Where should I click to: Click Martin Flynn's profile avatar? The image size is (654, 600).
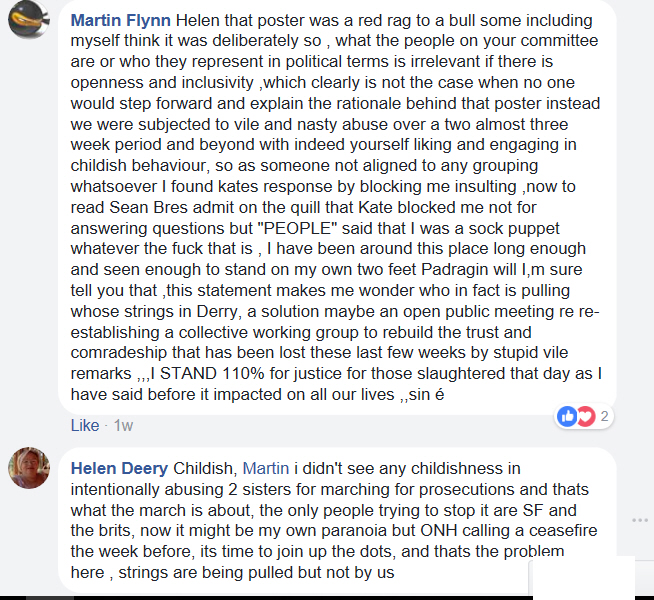click(29, 18)
